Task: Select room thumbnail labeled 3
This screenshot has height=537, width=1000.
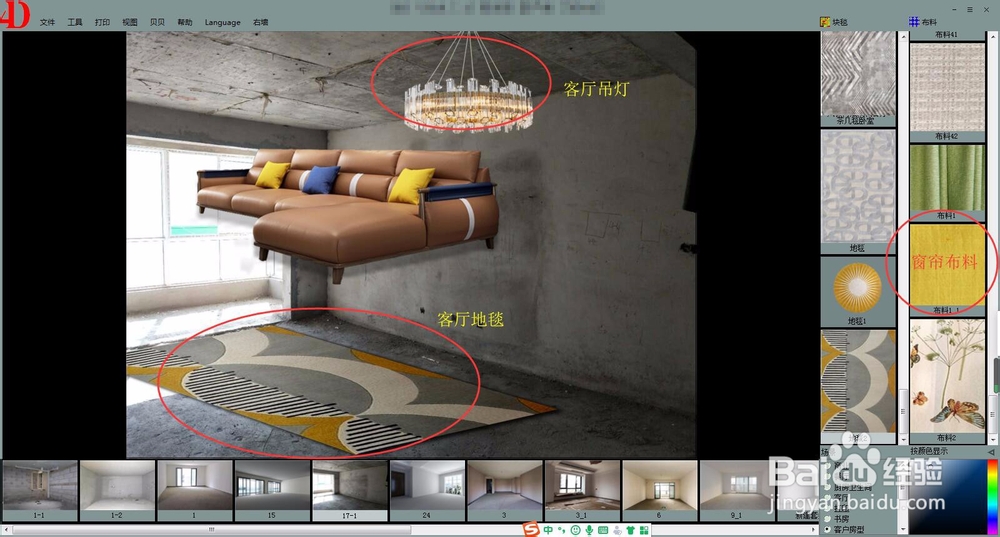Action: [504, 490]
